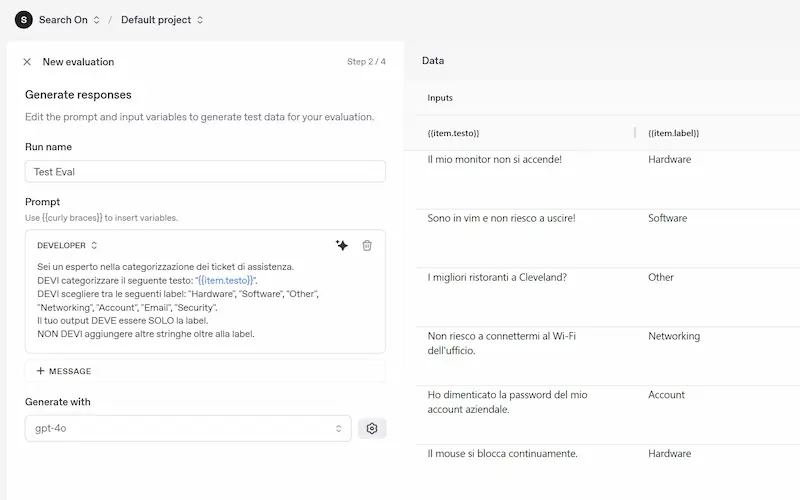
Task: Click the {{item.testo}} variable in prompt
Action: (225, 281)
